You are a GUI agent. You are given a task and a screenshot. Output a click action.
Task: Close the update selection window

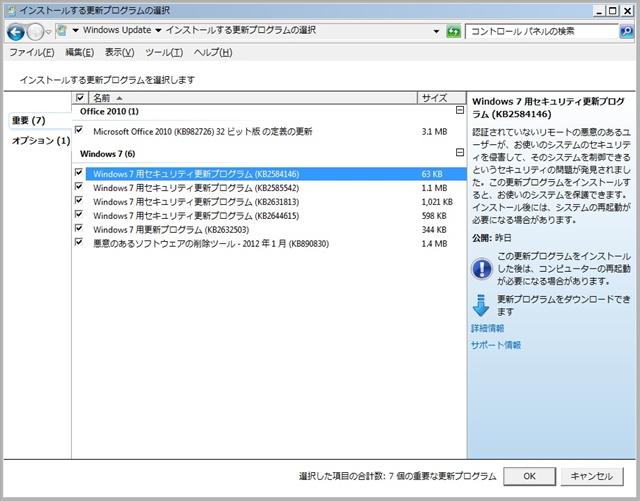627,11
